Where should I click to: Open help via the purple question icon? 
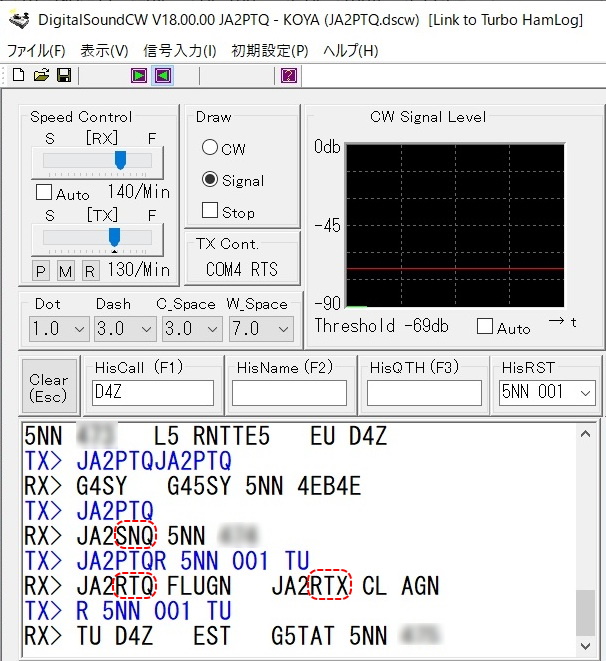(x=289, y=76)
